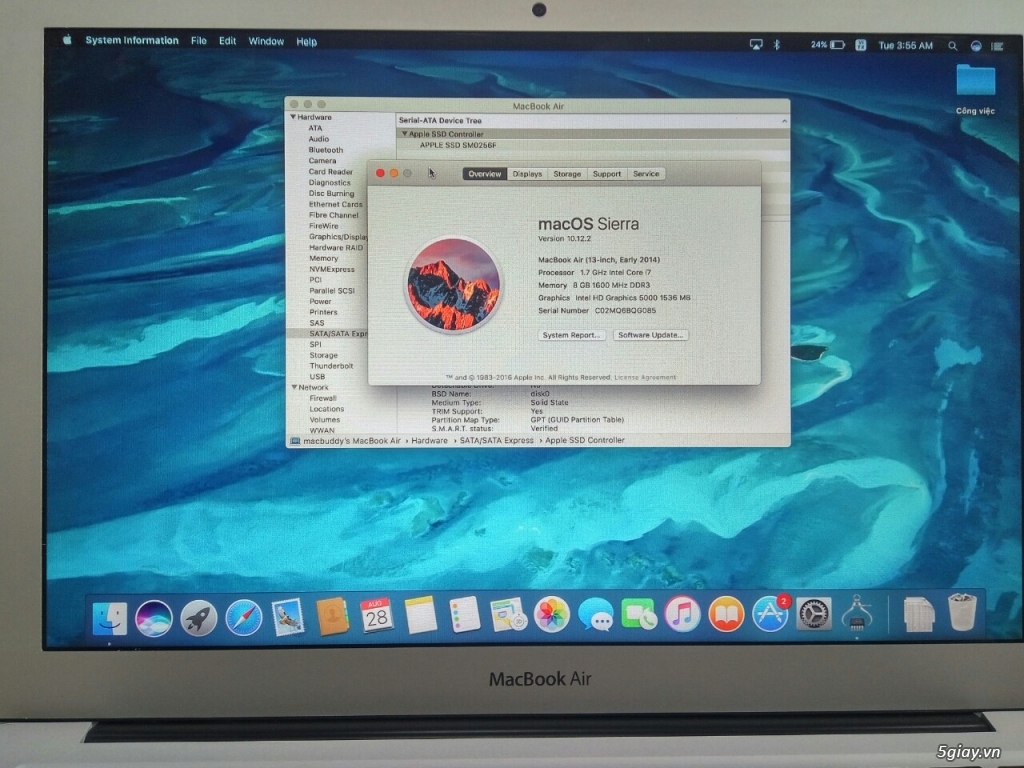
Task: Activate Siri from the Dock
Action: (154, 617)
